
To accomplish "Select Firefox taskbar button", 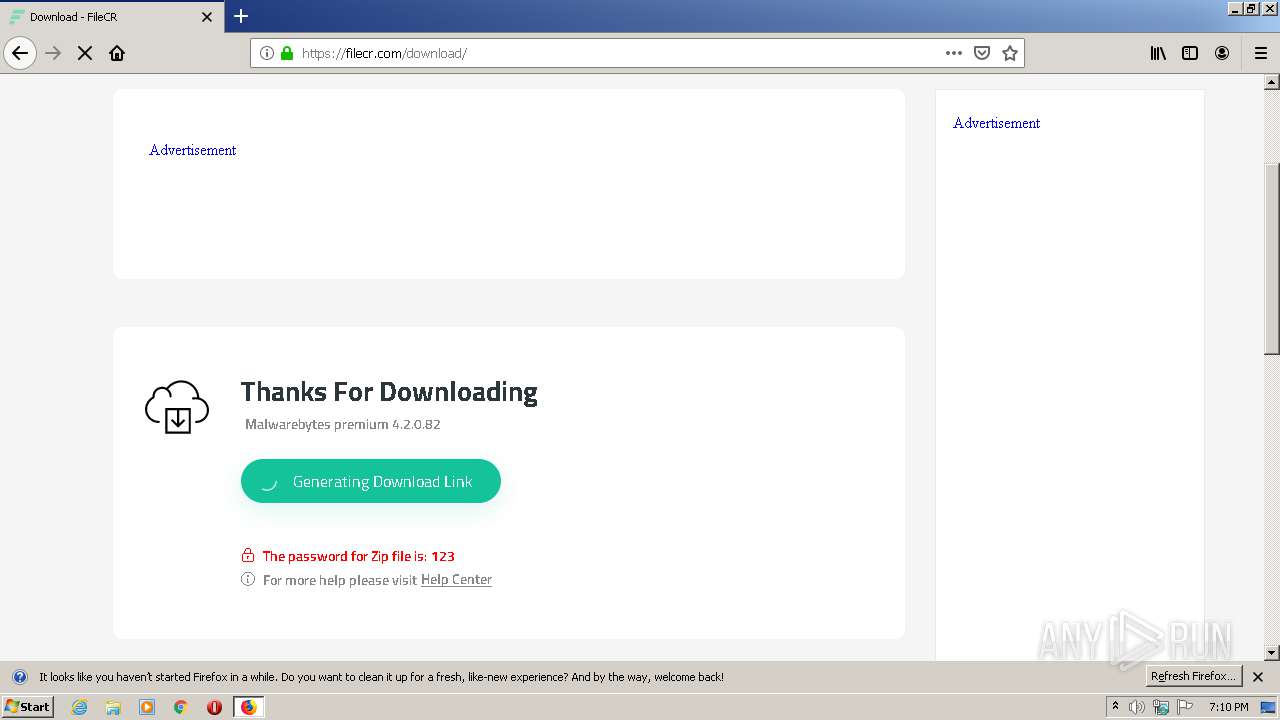I will tap(248, 707).
